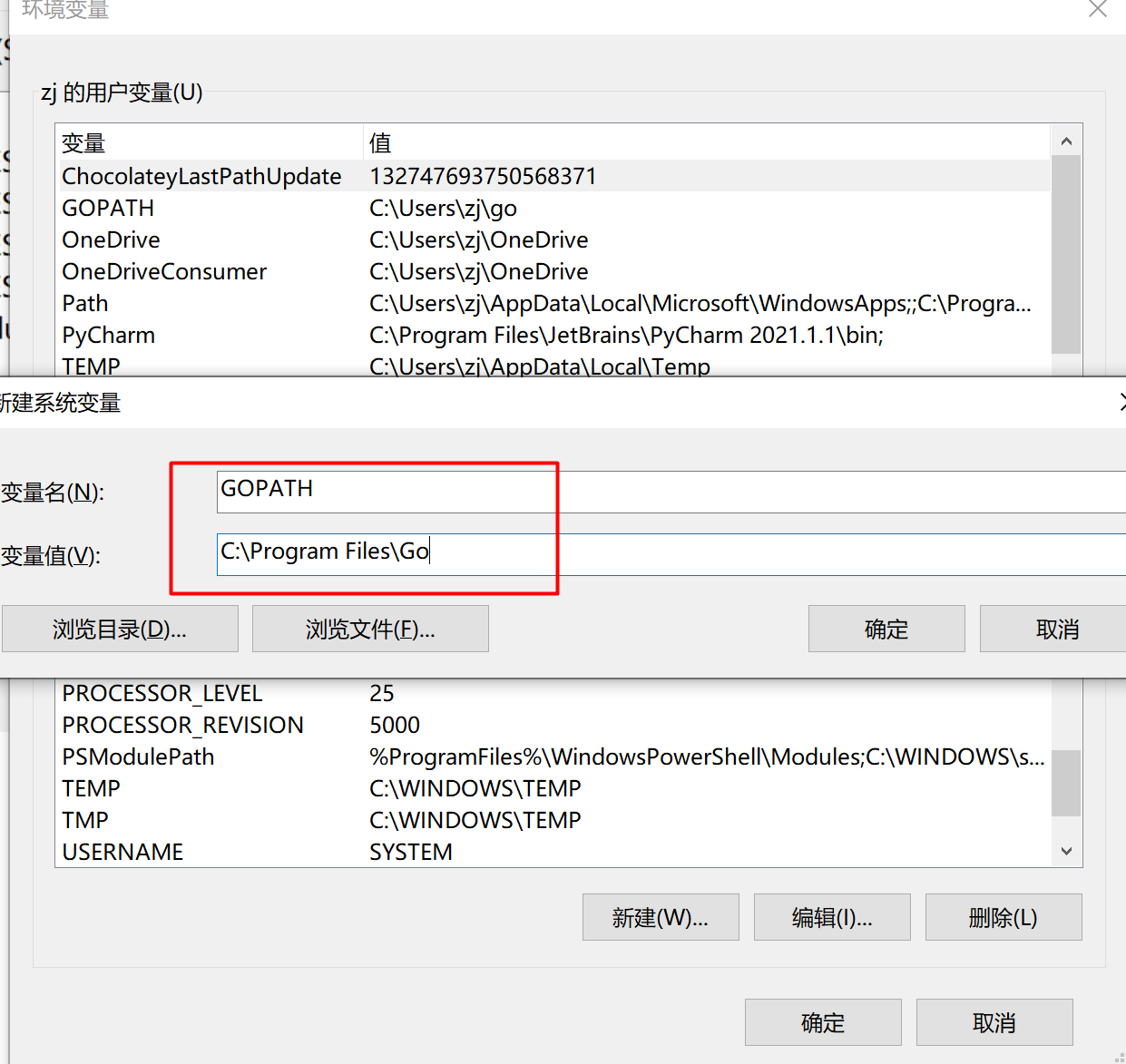Screen dimensions: 1126x1064
Task: Close the 环境变量 window
Action: (x=1097, y=9)
